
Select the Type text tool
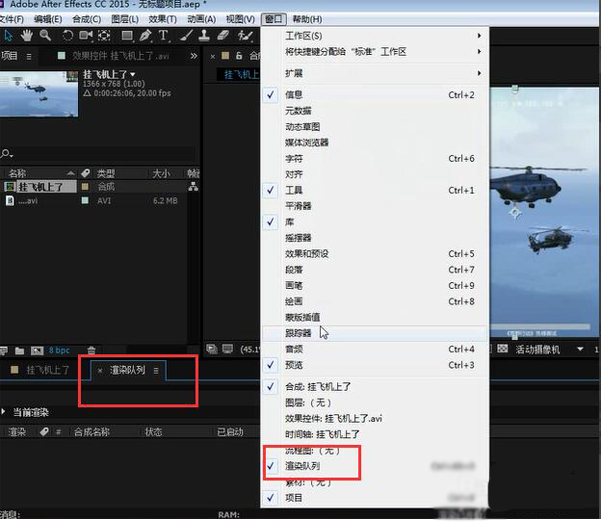pos(163,36)
